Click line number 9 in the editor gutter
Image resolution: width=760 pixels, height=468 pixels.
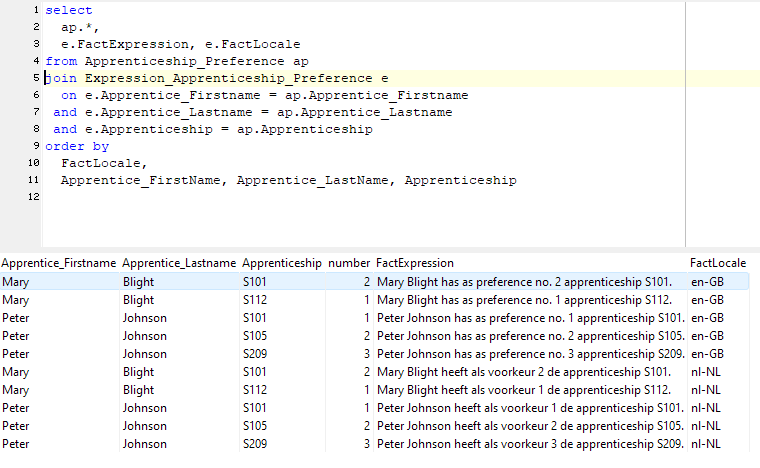[x=36, y=146]
